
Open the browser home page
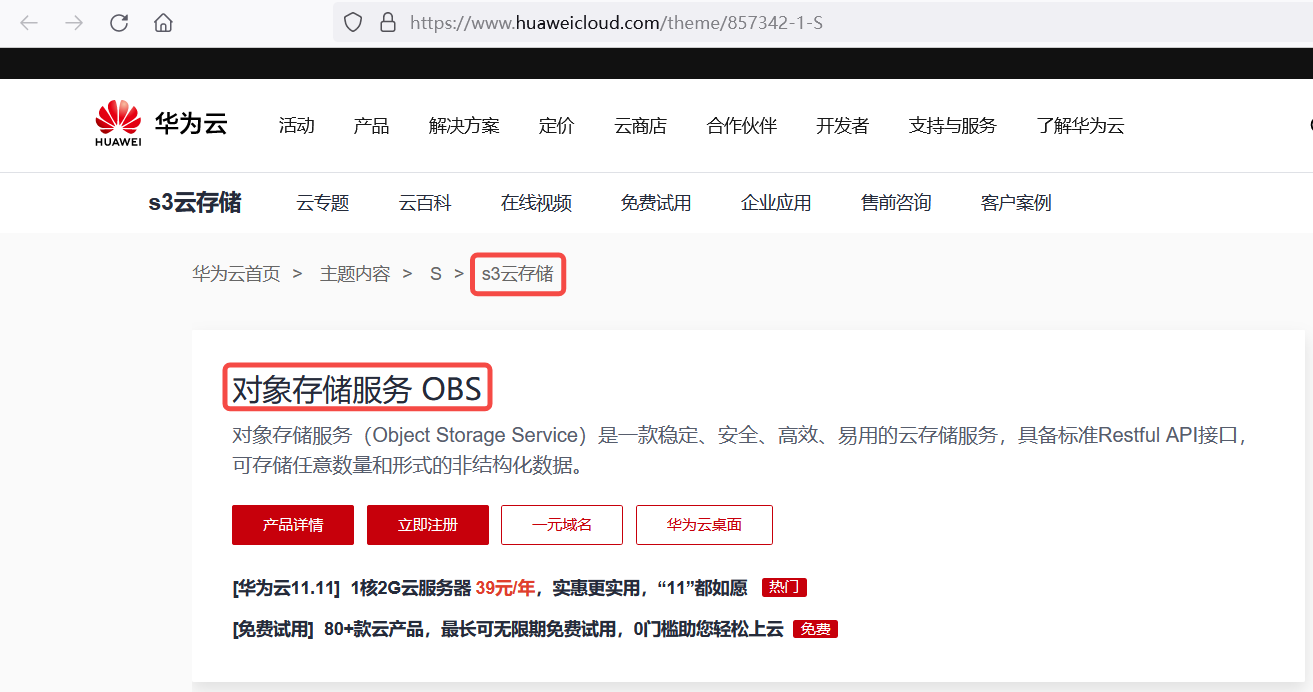pyautogui.click(x=163, y=22)
